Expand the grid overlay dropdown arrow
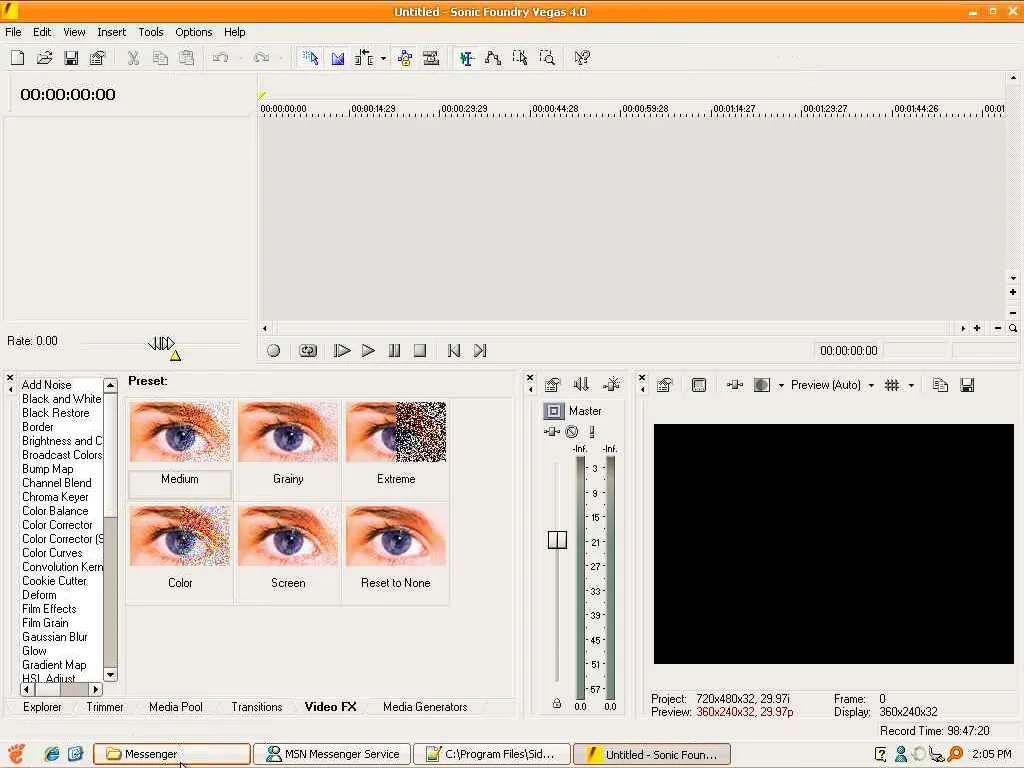The height and width of the screenshot is (768, 1024). 911,386
